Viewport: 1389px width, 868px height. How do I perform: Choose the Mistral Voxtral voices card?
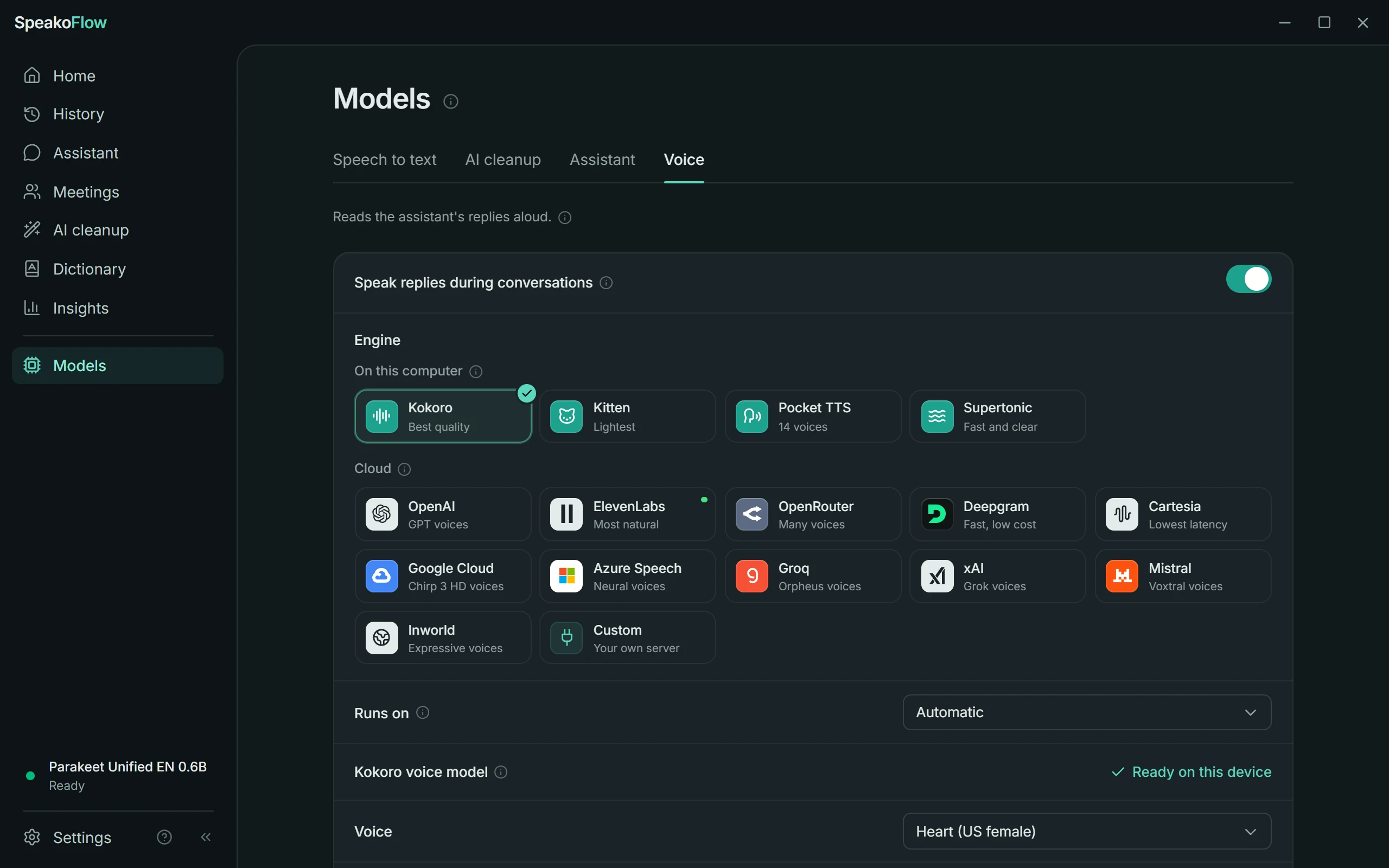[1183, 576]
